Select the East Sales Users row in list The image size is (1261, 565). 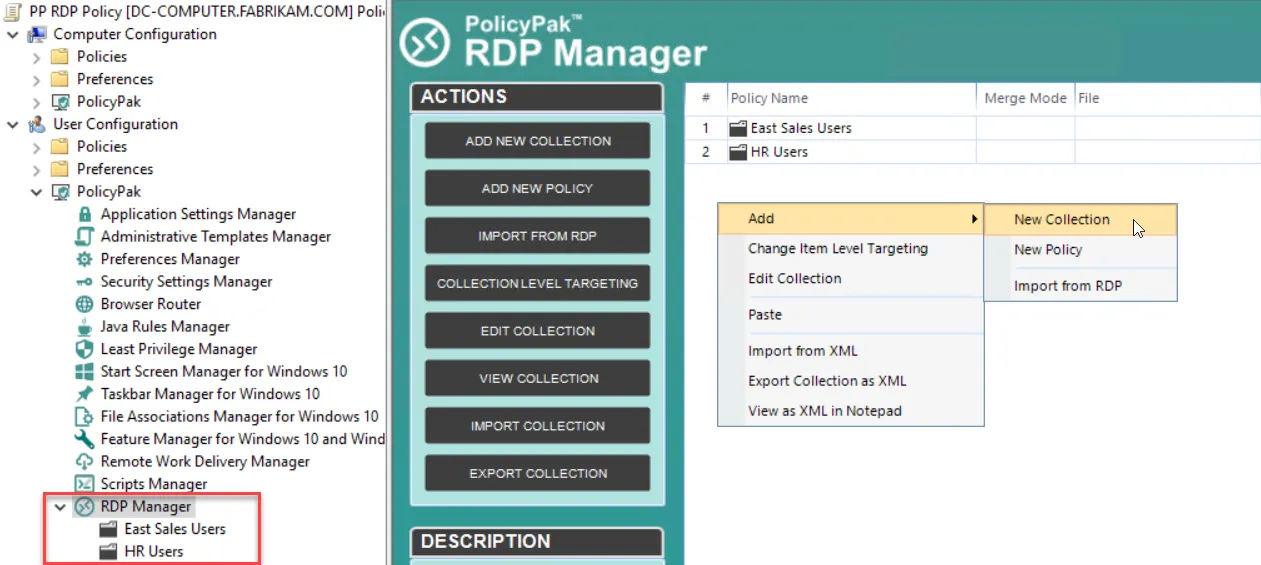point(973,128)
